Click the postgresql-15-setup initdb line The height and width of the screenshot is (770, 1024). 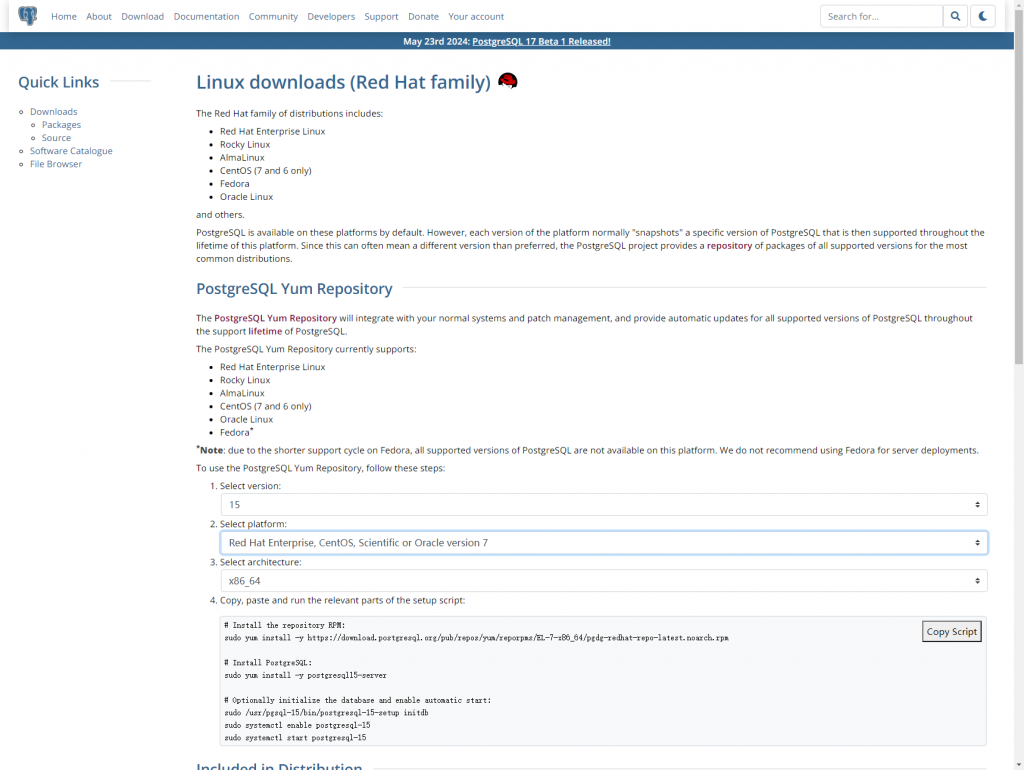[327, 713]
